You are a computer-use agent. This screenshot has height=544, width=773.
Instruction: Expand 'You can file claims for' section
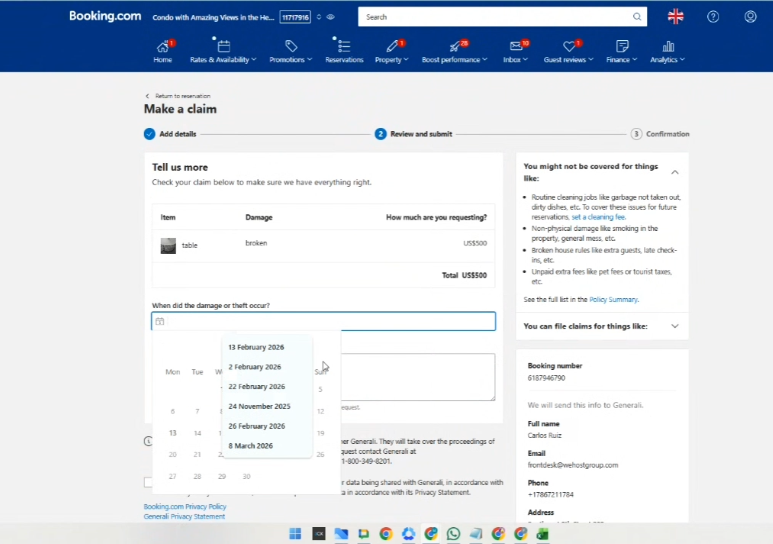tap(675, 326)
